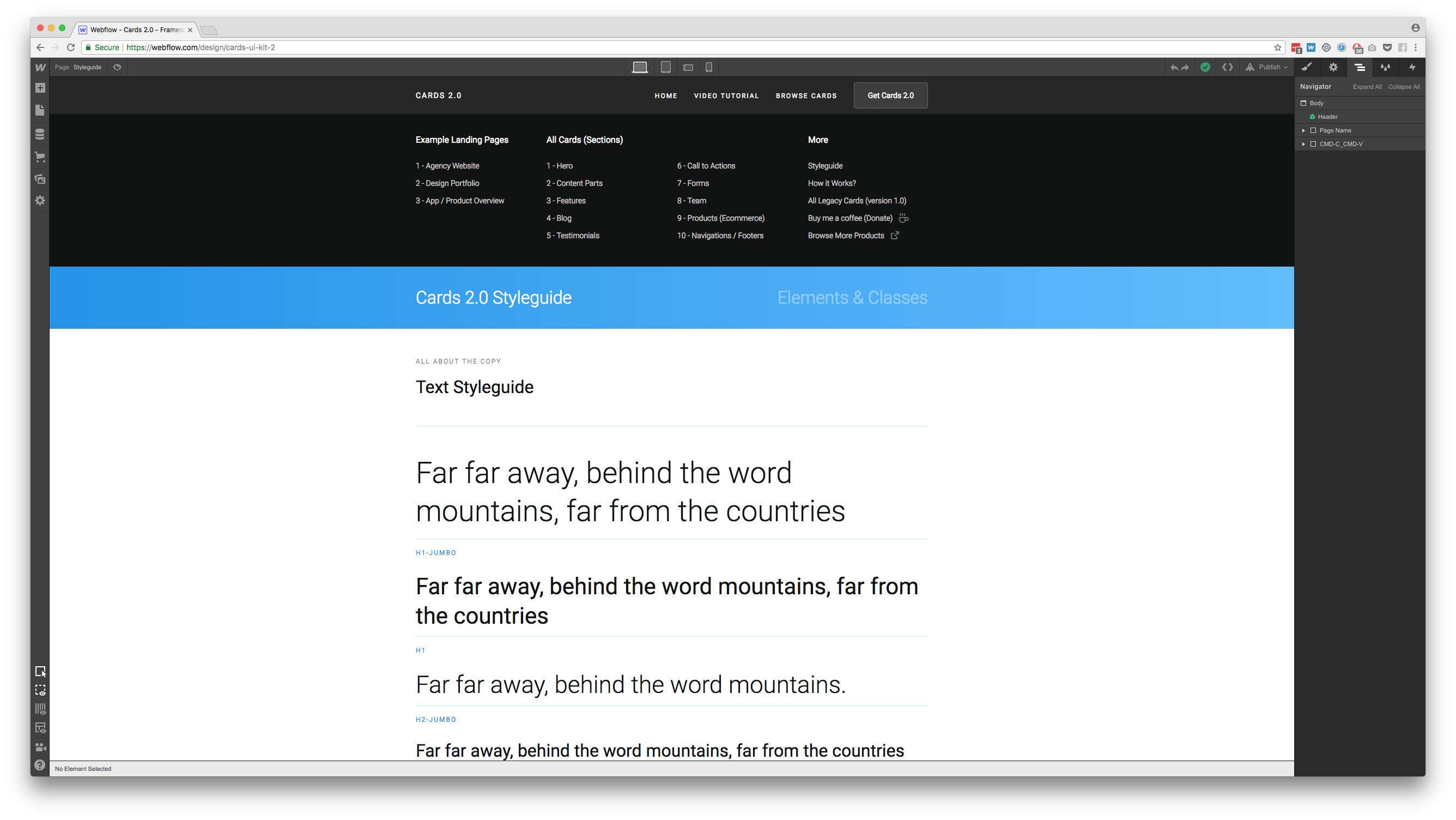
Task: Open the Style panel with the paintbrush icon
Action: click(1307, 67)
